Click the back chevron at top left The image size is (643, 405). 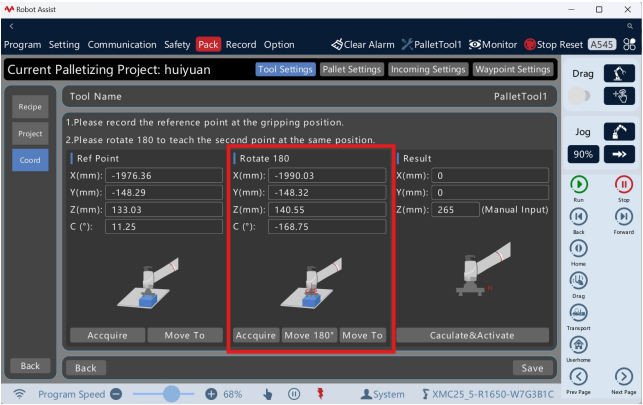(x=11, y=26)
